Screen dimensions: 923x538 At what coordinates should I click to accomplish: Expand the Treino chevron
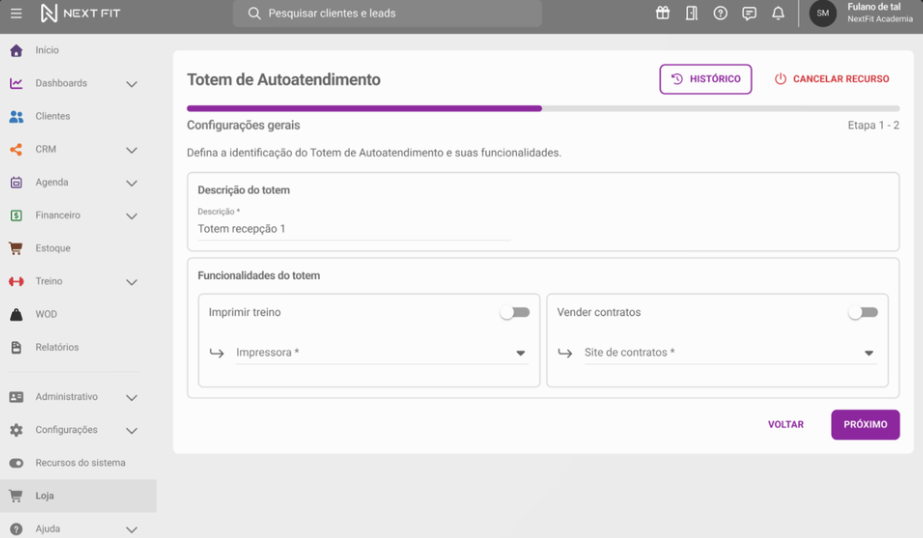click(132, 281)
